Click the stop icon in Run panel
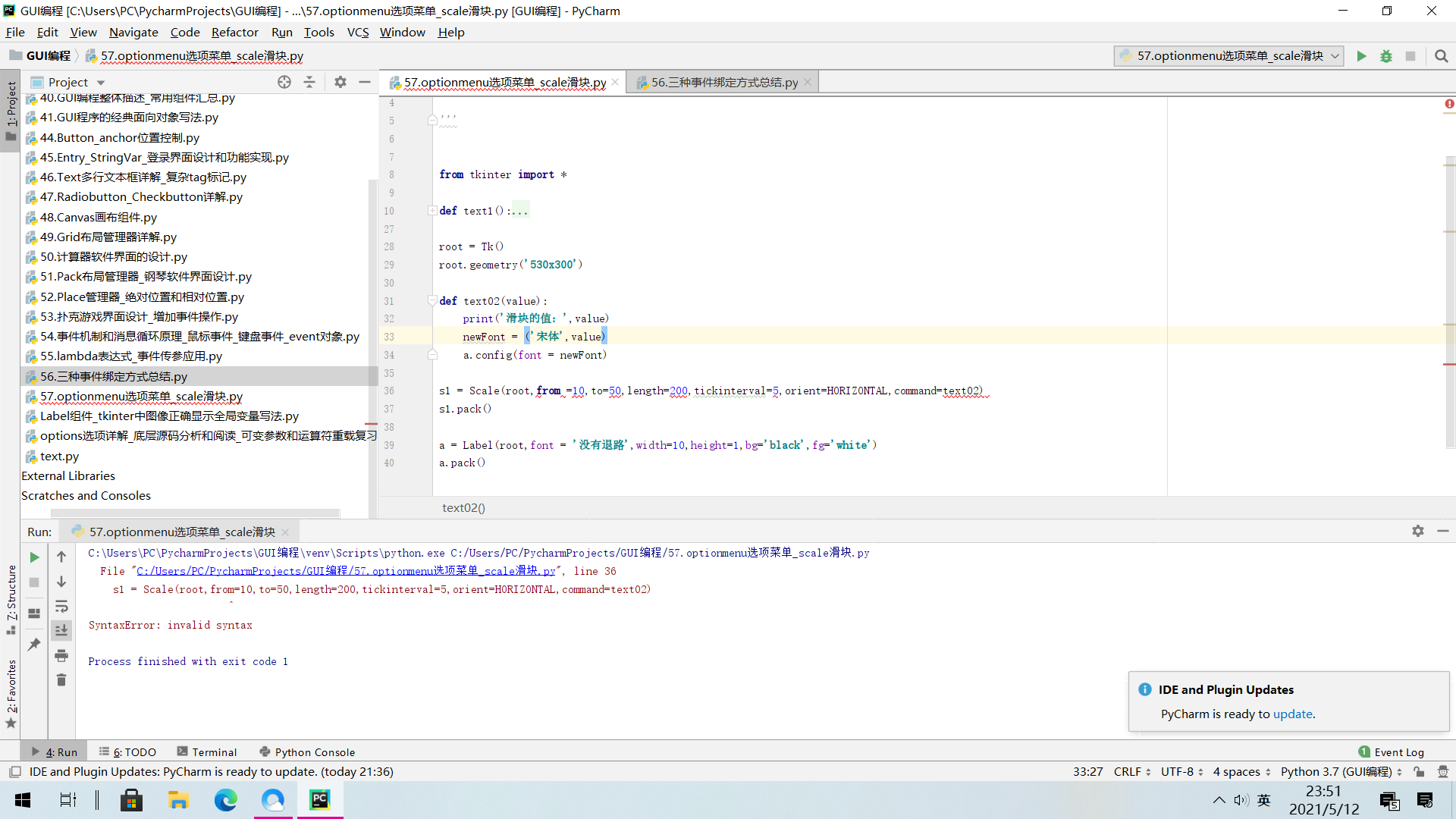1456x819 pixels. pos(34,582)
